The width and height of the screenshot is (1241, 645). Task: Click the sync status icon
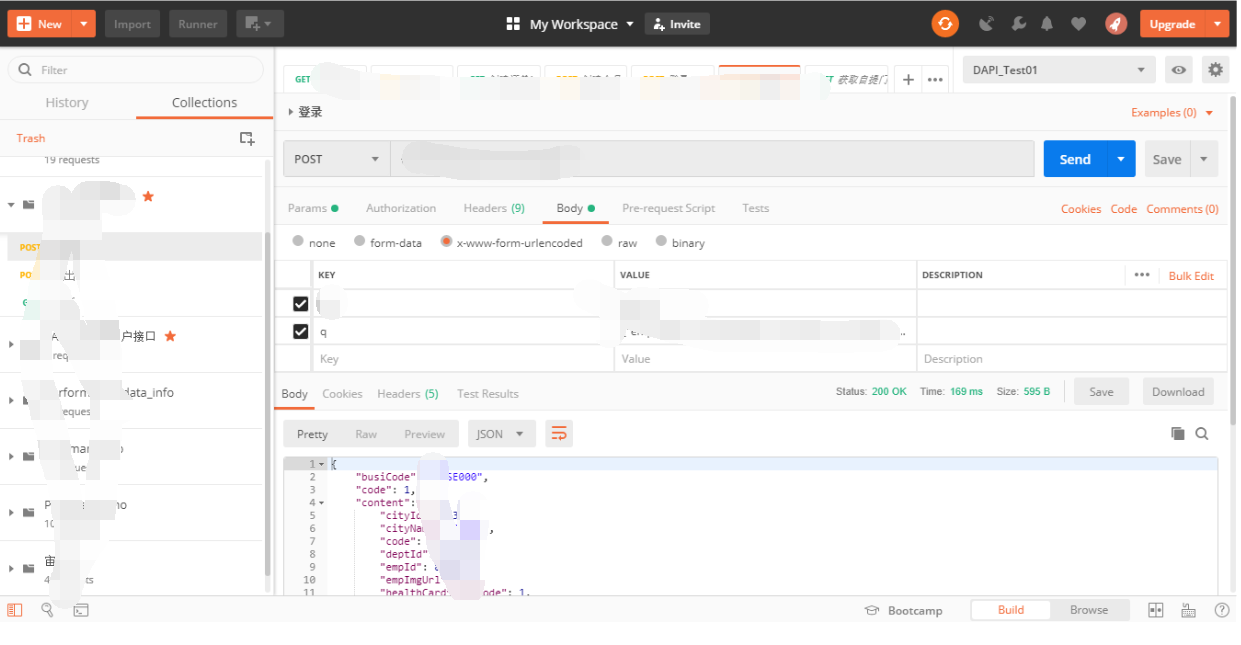coord(945,24)
